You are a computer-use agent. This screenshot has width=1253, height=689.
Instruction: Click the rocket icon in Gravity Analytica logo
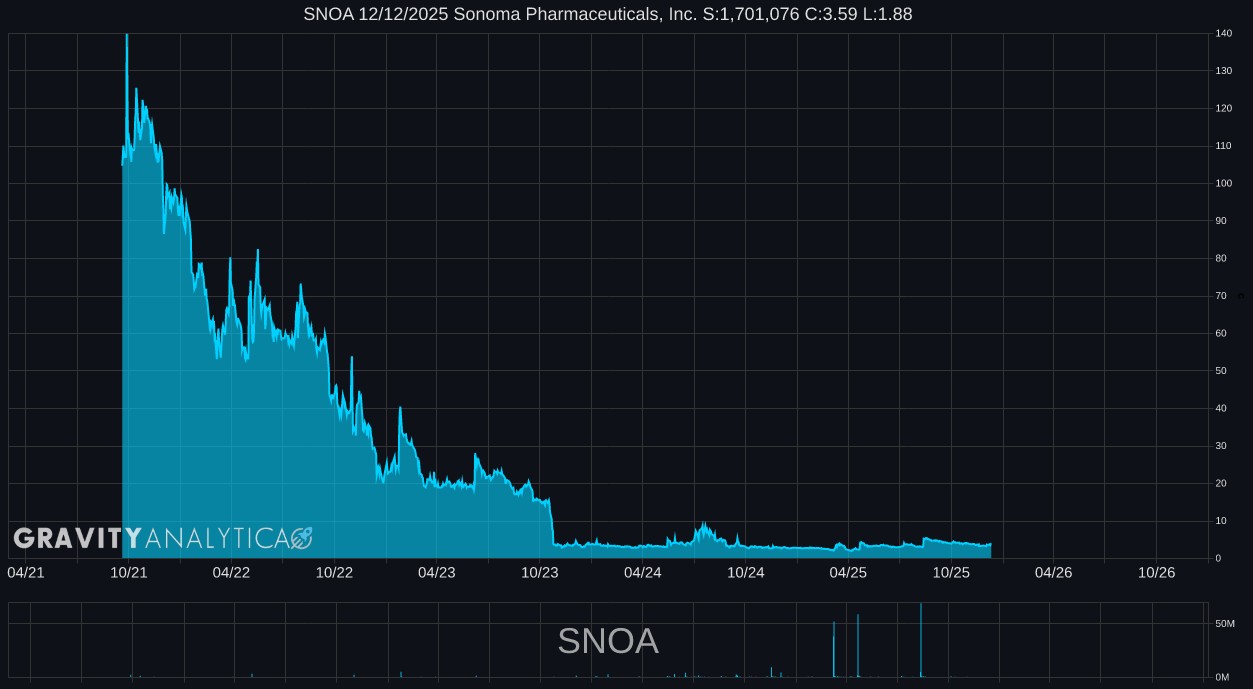click(301, 539)
